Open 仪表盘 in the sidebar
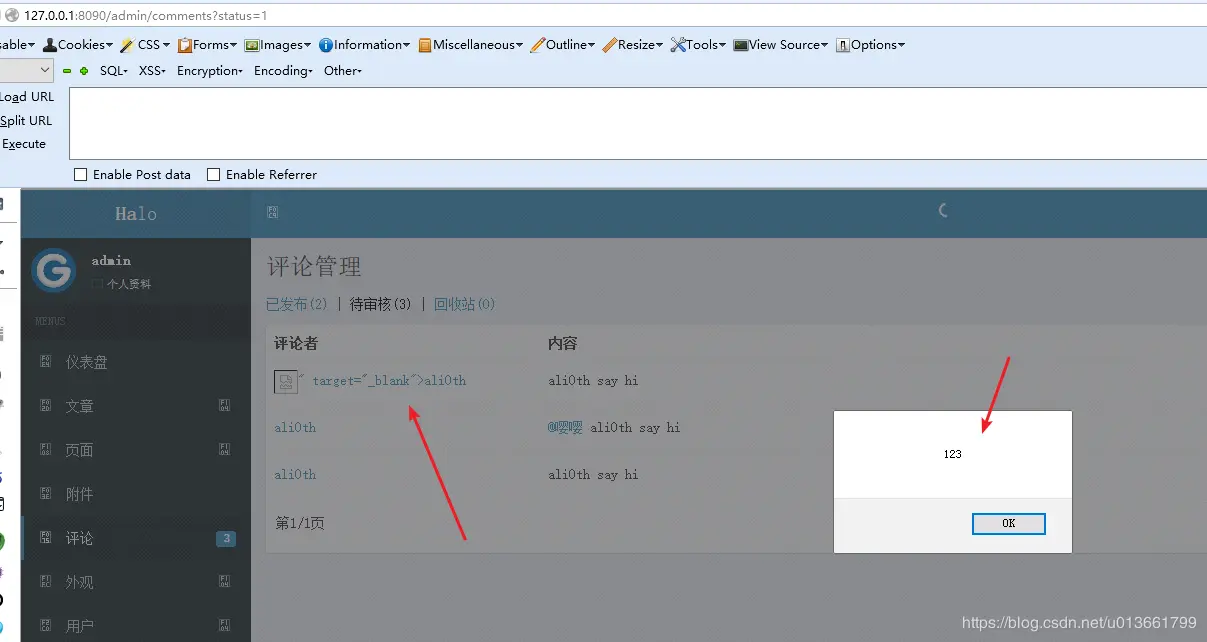Viewport: 1207px width, 642px height. 86,362
